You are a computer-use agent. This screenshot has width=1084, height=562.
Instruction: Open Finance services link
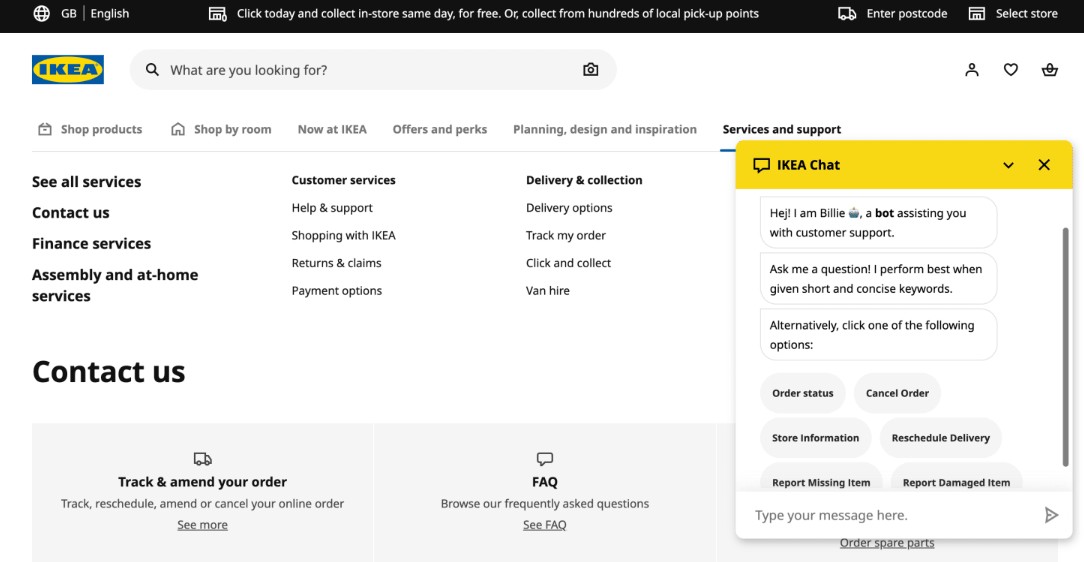[91, 243]
